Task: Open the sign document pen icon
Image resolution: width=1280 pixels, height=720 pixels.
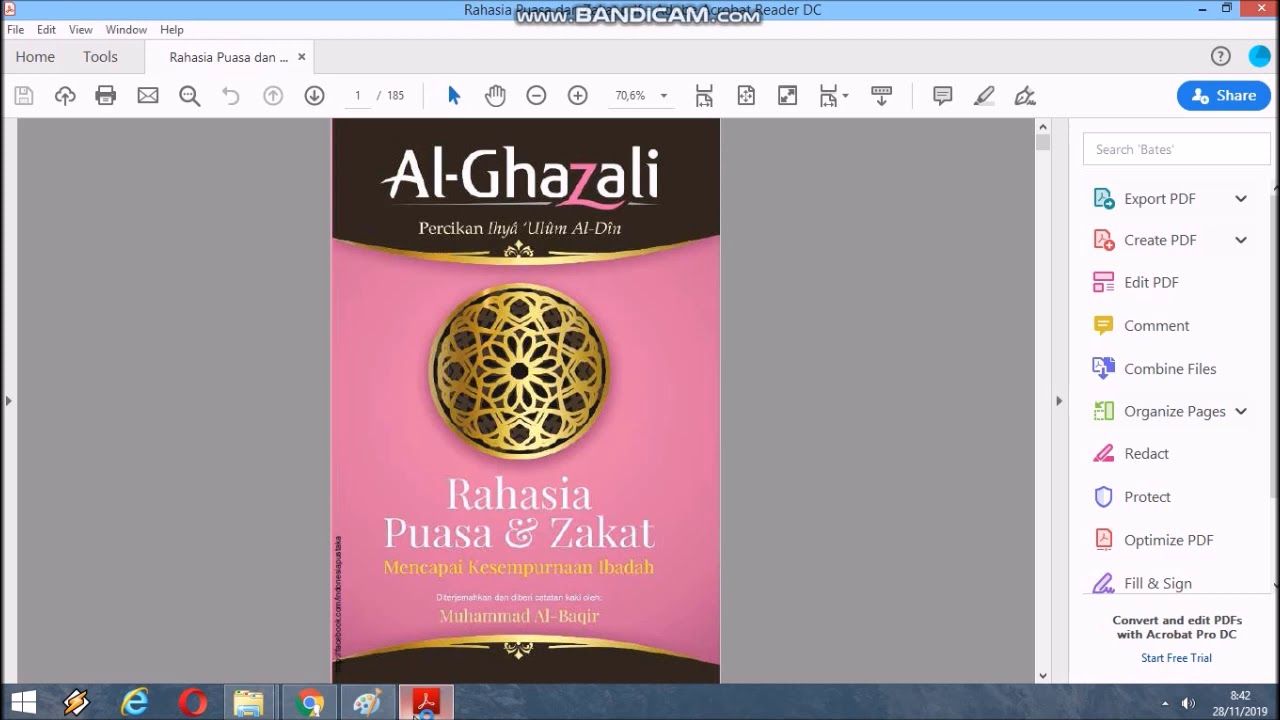Action: pos(1025,96)
